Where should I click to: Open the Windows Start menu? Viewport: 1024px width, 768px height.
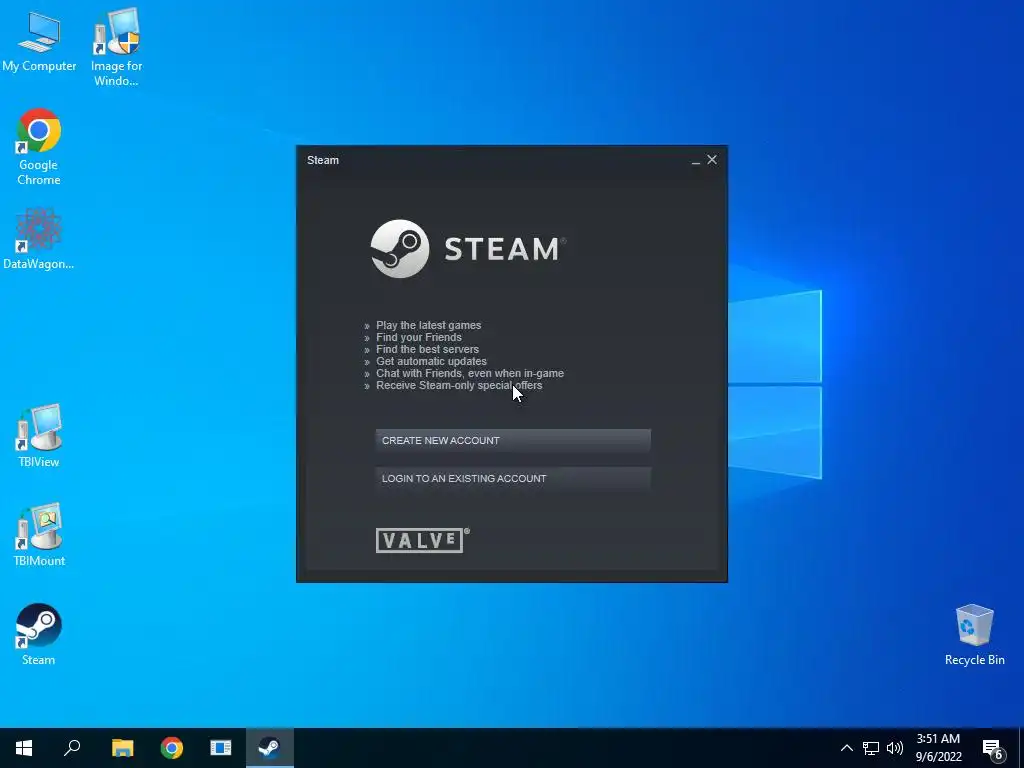[24, 748]
